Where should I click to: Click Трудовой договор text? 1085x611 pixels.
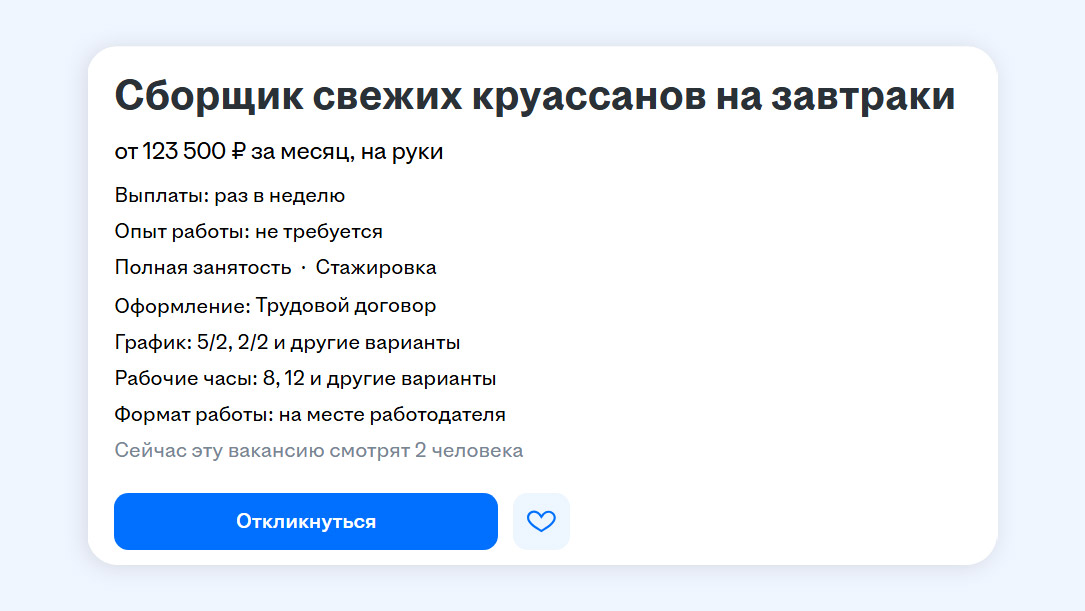346,305
